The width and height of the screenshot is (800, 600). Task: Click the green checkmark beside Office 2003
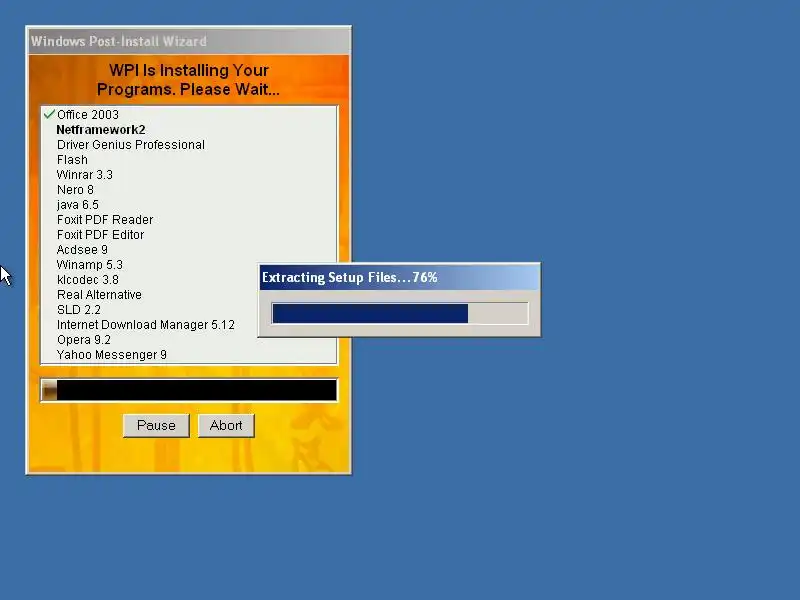coord(49,114)
